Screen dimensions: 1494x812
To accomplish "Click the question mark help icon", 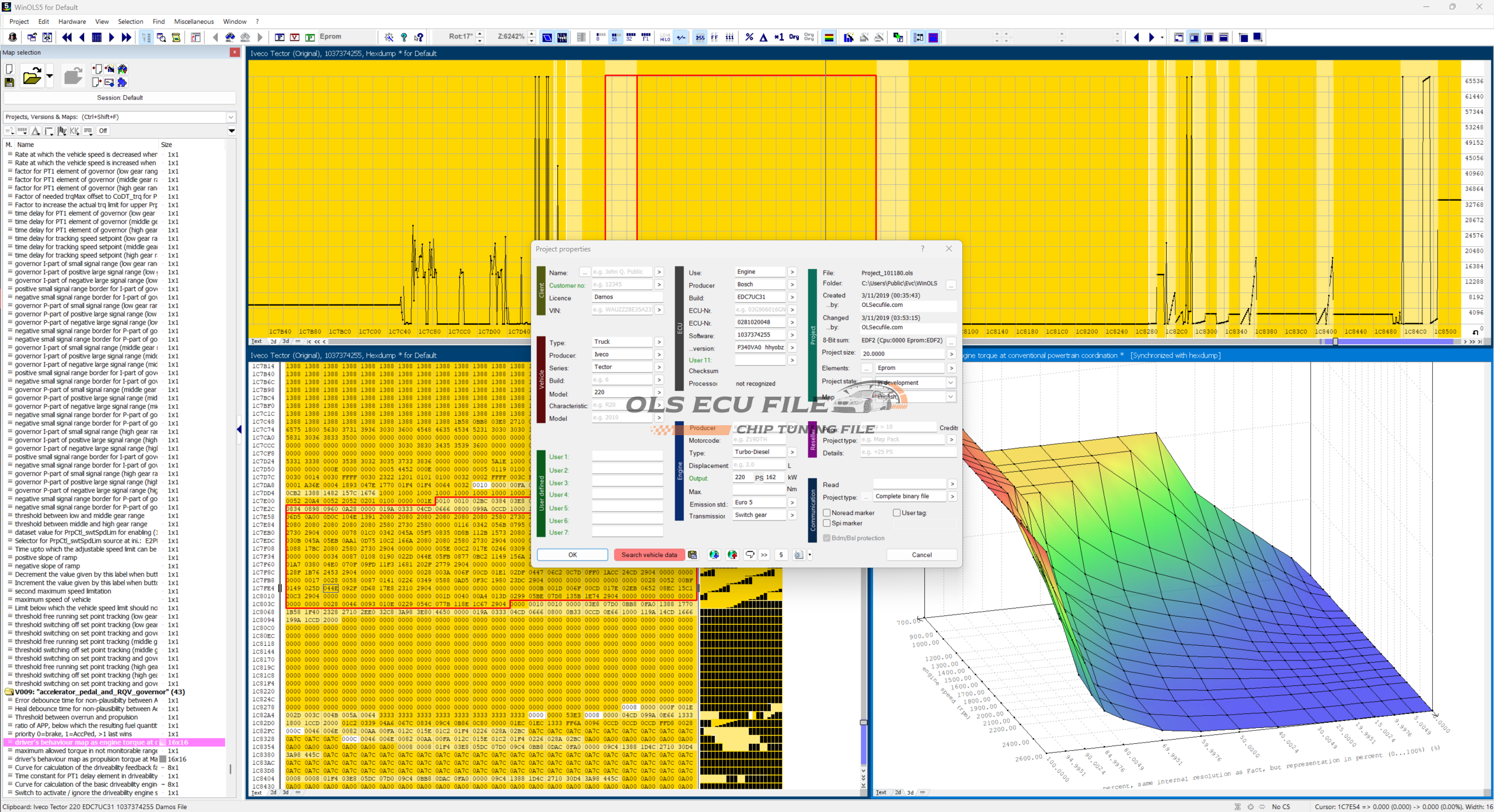I will (404, 37).
